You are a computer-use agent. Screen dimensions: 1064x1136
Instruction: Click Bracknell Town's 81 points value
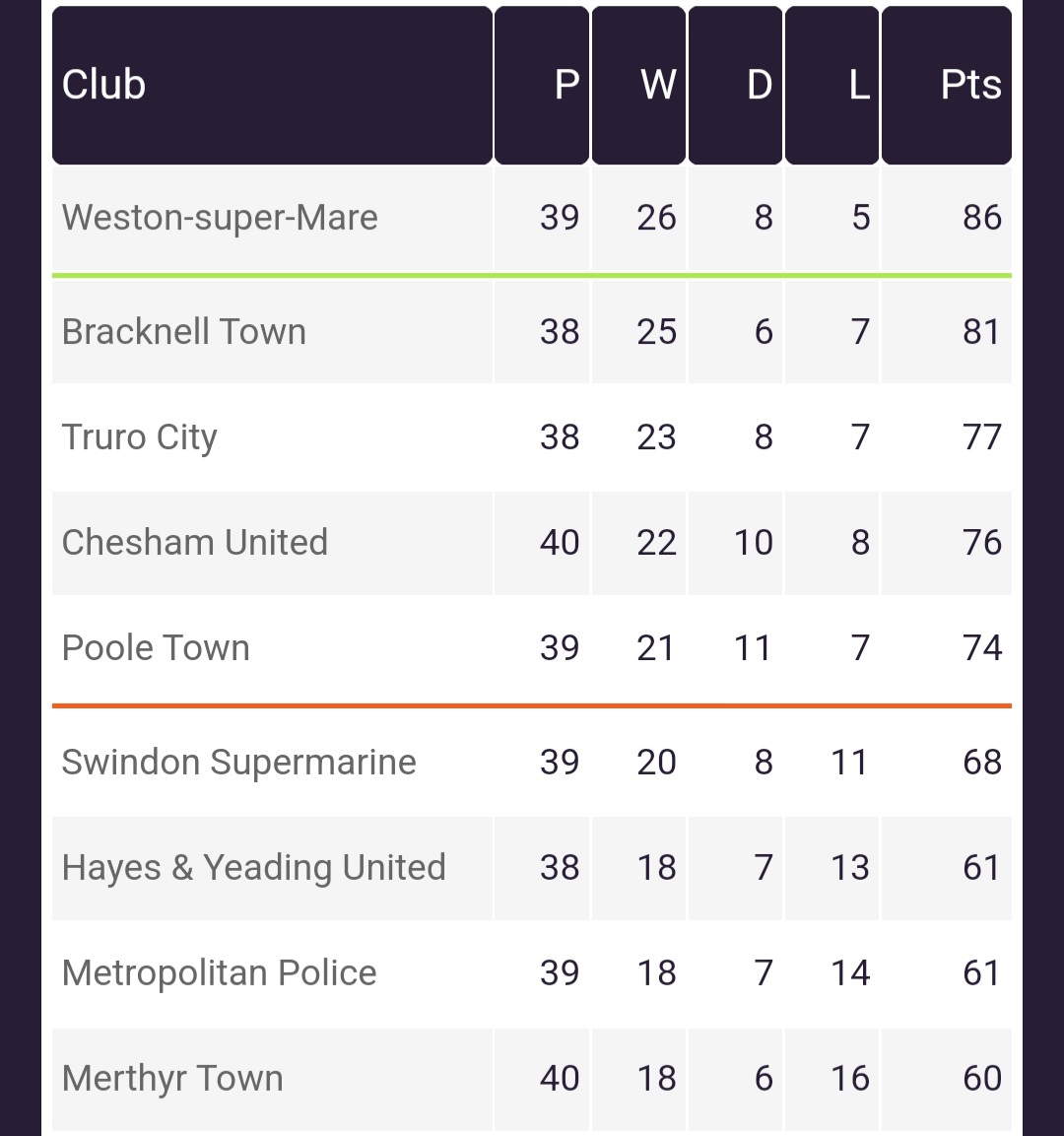pos(982,332)
